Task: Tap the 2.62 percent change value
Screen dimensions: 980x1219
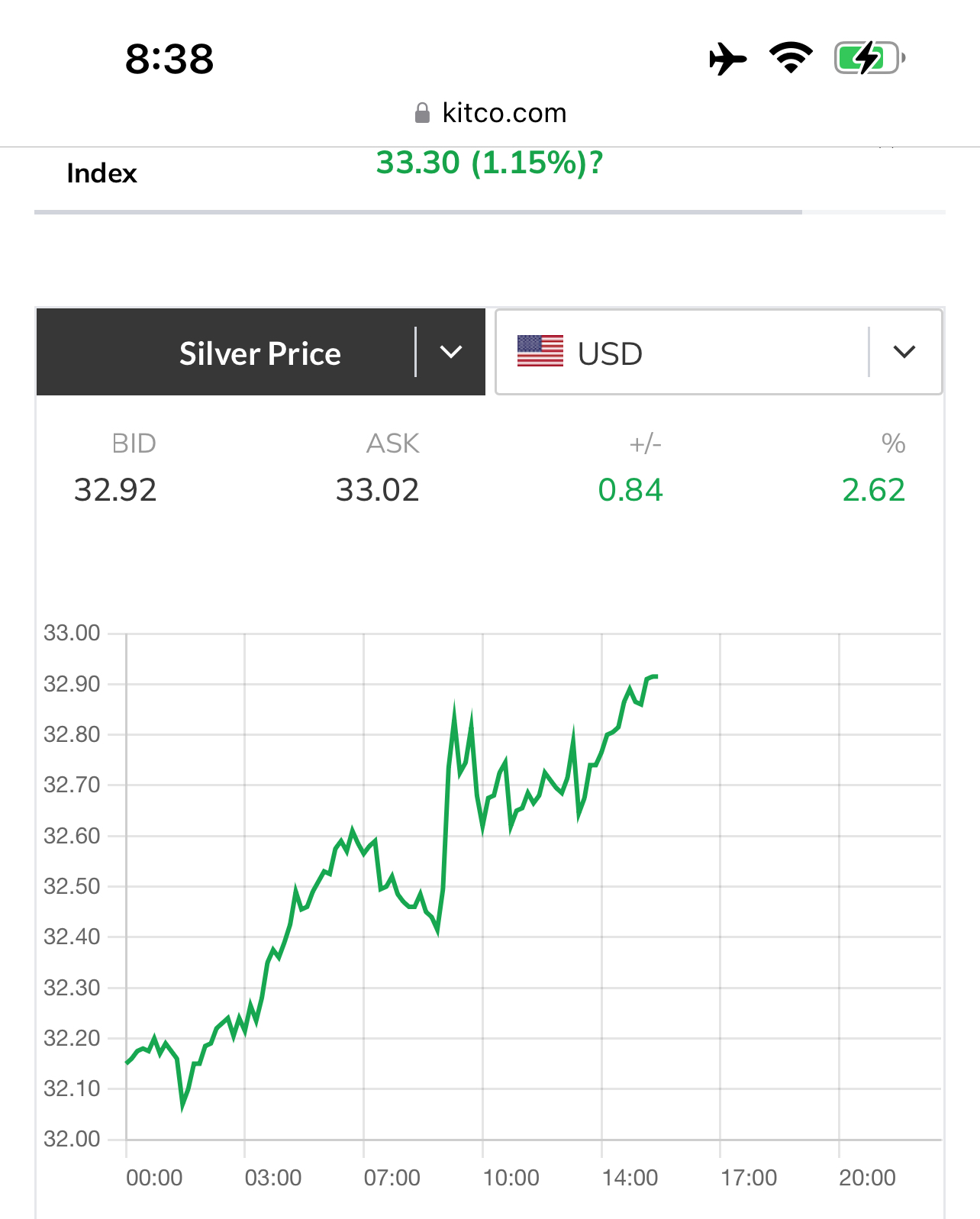Action: pyautogui.click(x=873, y=490)
